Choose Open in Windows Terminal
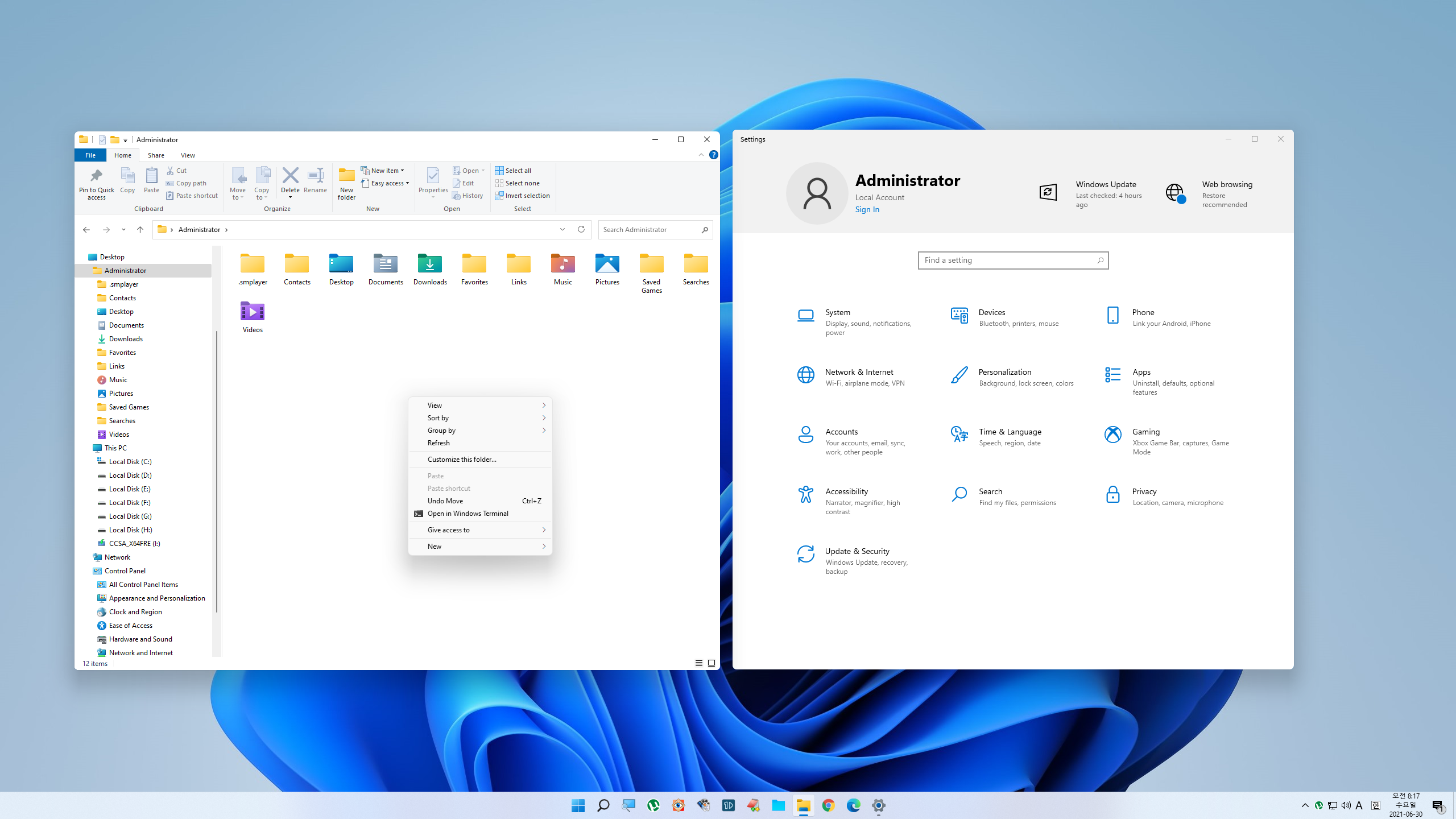 click(468, 514)
